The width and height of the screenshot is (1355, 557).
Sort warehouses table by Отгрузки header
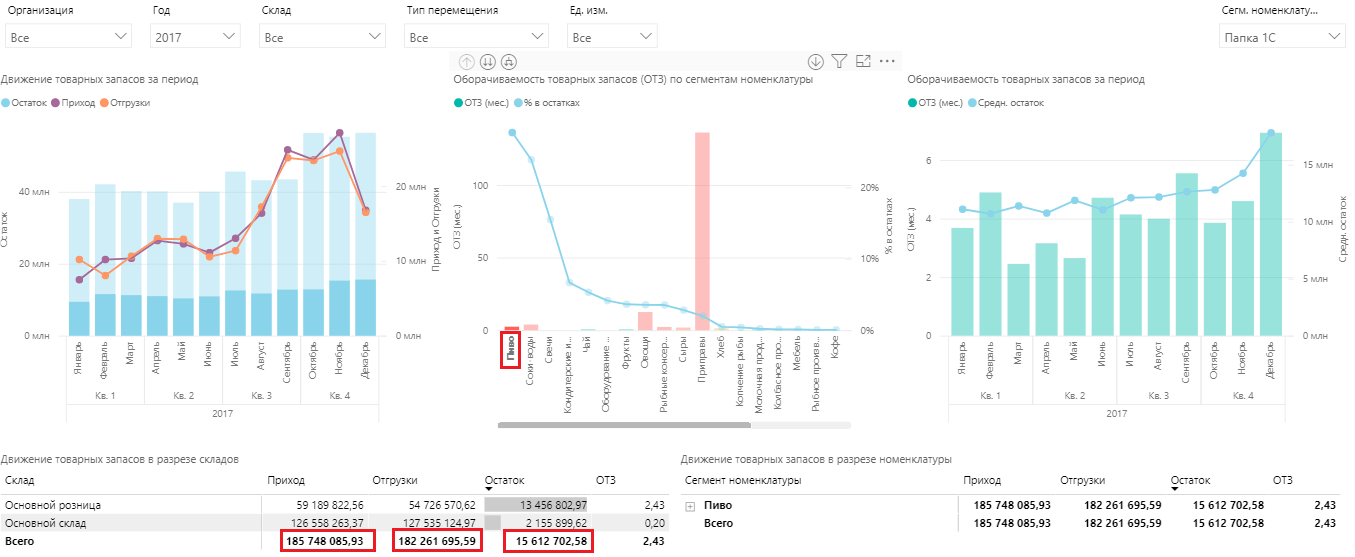(394, 481)
